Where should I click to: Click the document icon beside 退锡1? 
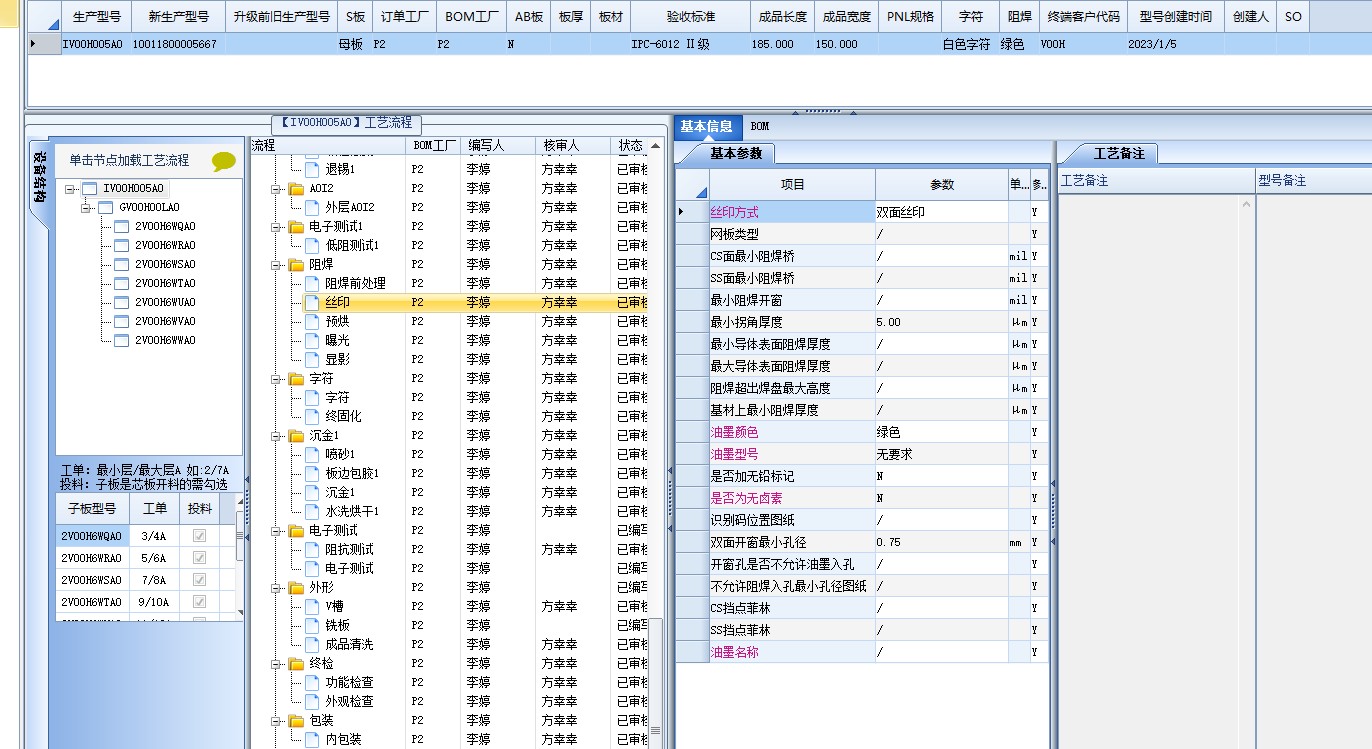click(x=311, y=170)
